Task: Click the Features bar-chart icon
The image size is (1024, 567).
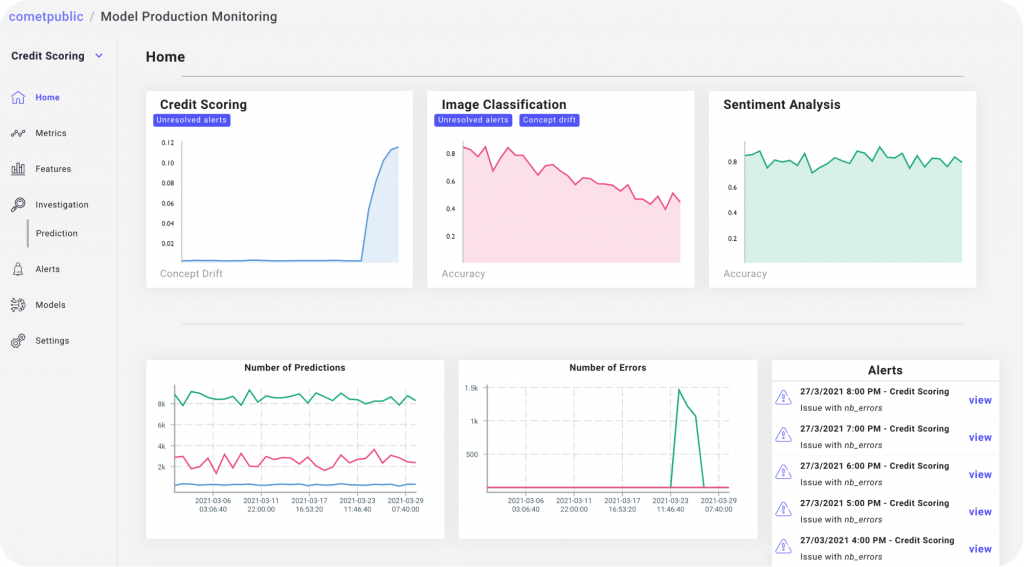Action: 18,169
